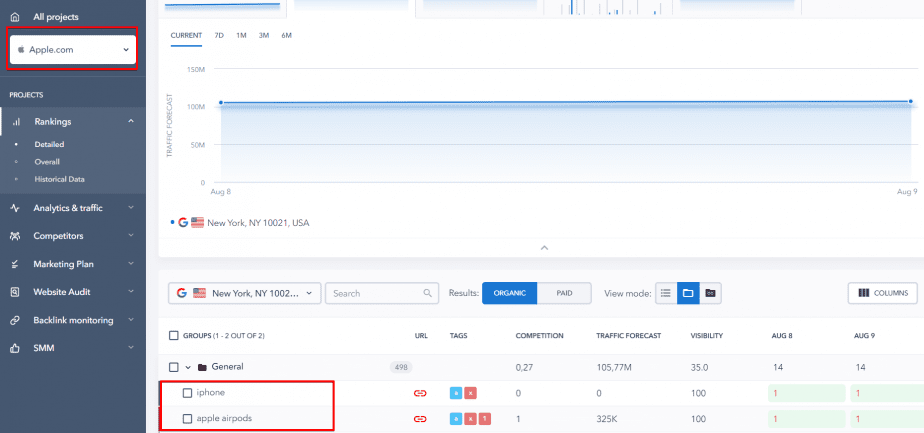This screenshot has height=433, width=924.
Task: Click the Backlink monitoring link icon
Action: 15,320
